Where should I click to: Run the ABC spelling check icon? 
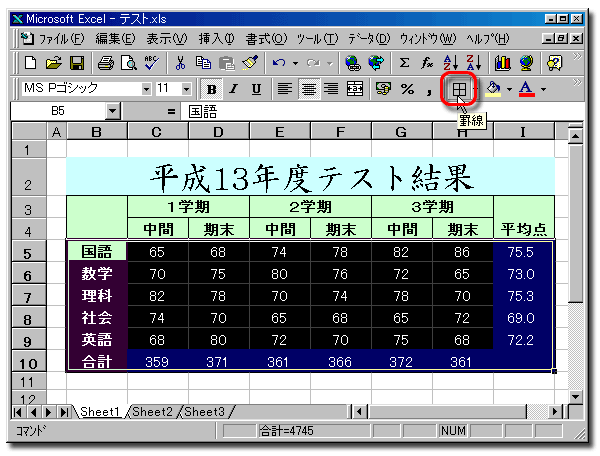pos(152,63)
